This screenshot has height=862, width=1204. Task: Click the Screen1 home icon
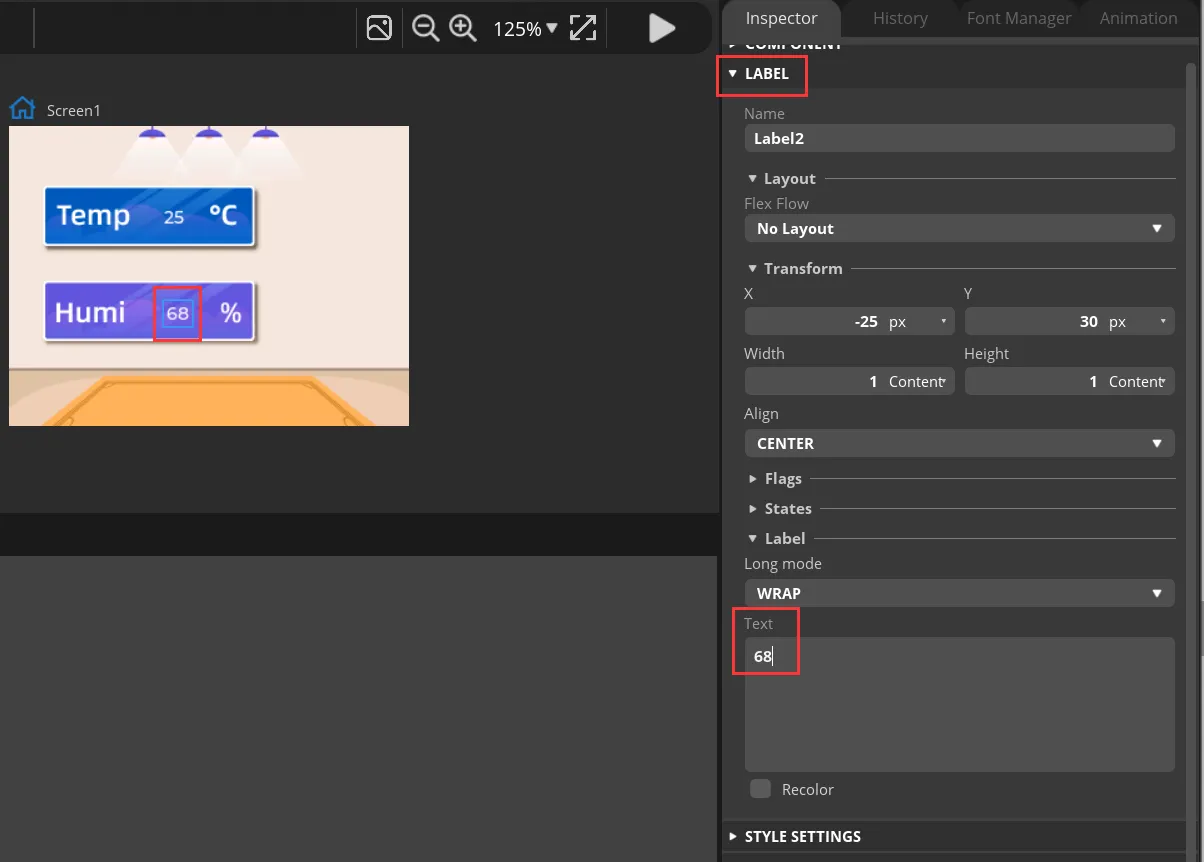pos(22,109)
